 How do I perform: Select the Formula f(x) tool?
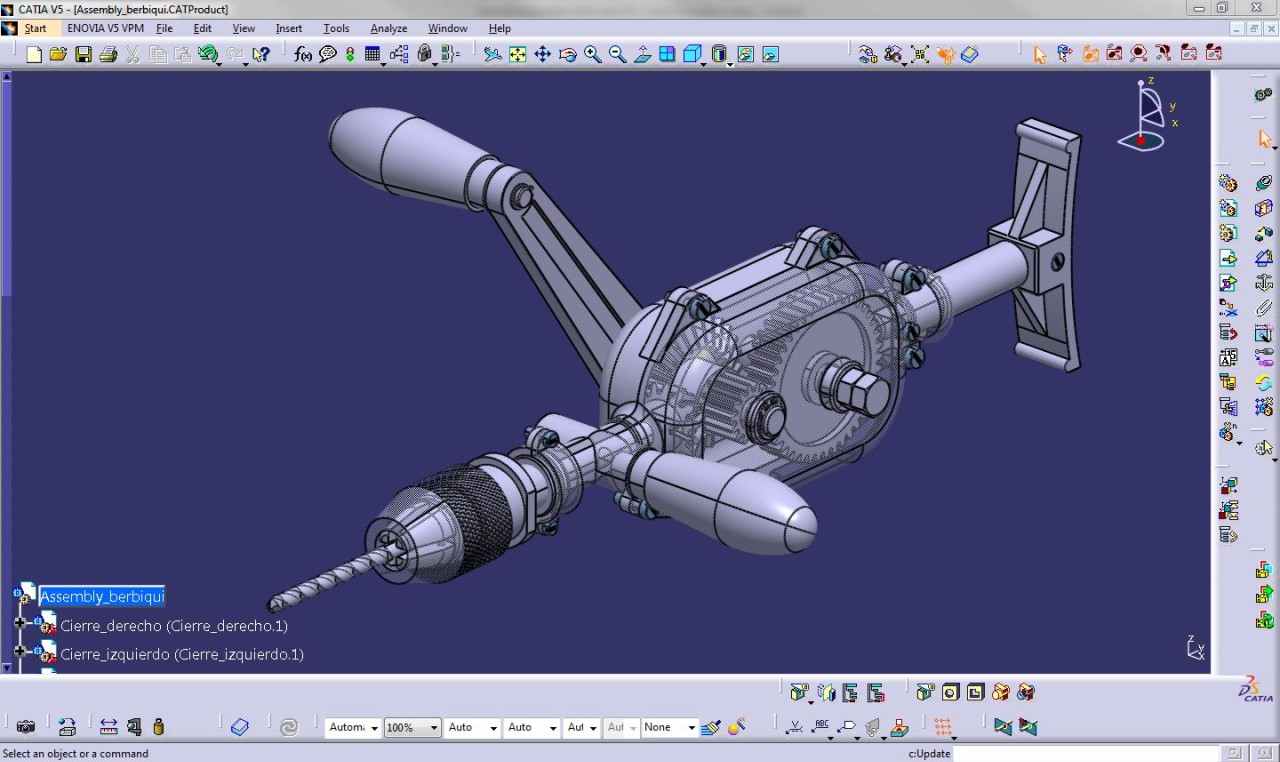coord(303,54)
